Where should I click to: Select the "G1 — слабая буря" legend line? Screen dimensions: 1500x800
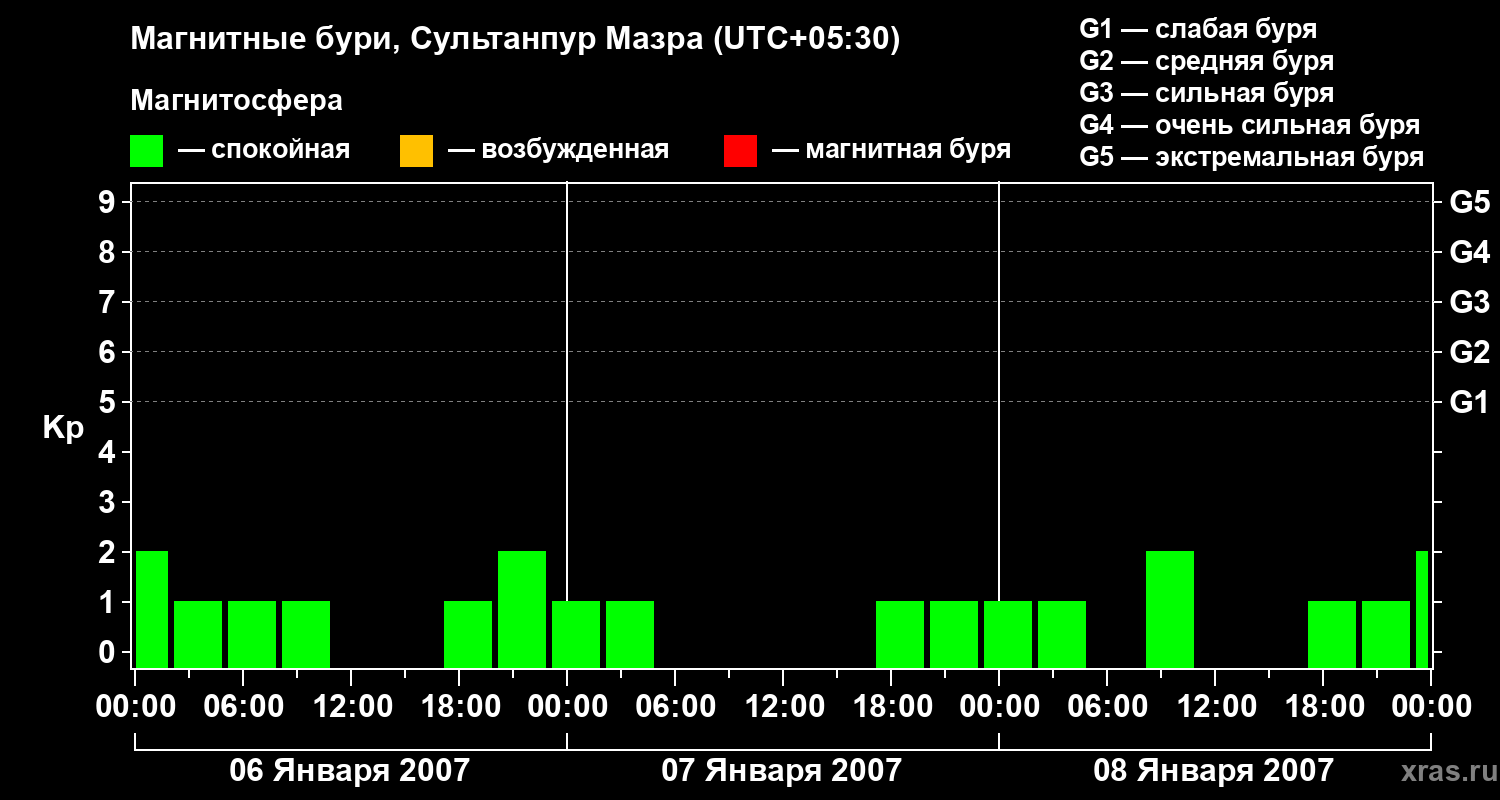[1198, 29]
